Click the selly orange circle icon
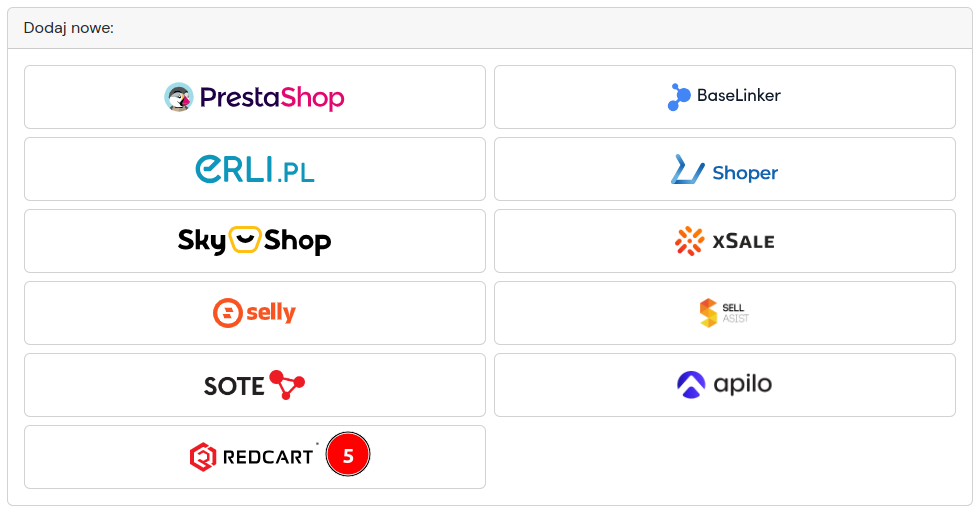 click(x=228, y=313)
